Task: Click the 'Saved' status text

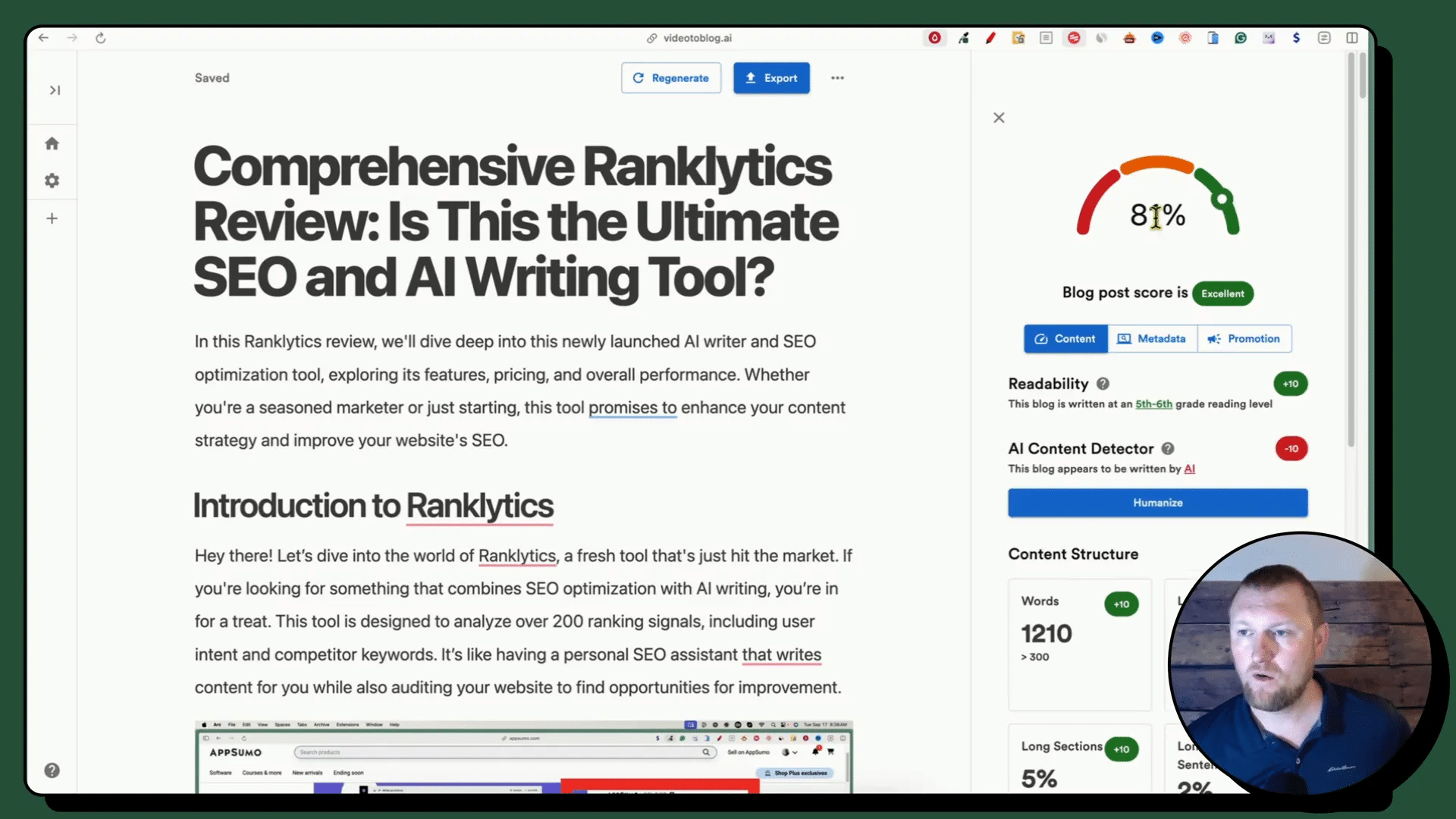Action: pos(212,78)
